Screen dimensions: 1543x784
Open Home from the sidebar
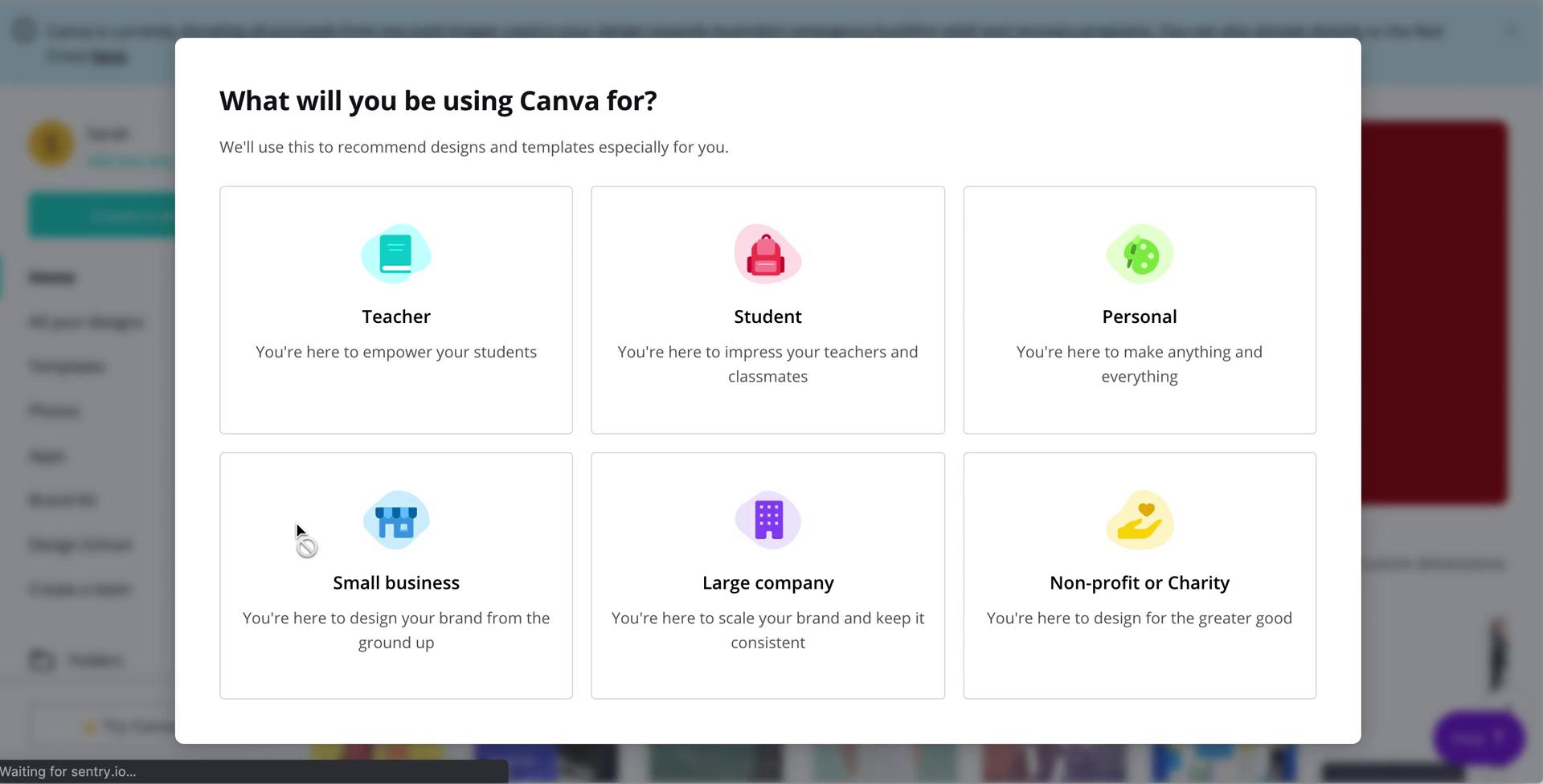52,276
